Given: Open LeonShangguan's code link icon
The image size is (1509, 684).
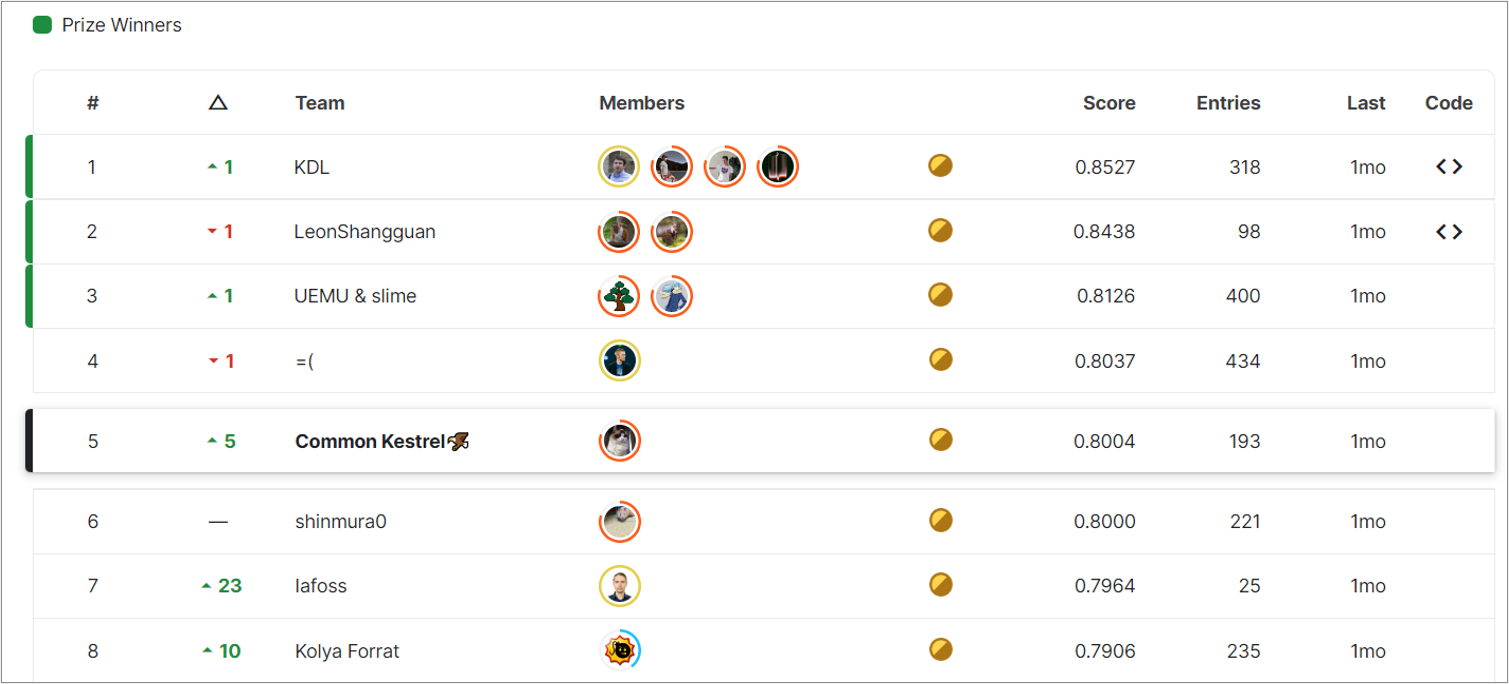Looking at the screenshot, I should [x=1449, y=232].
